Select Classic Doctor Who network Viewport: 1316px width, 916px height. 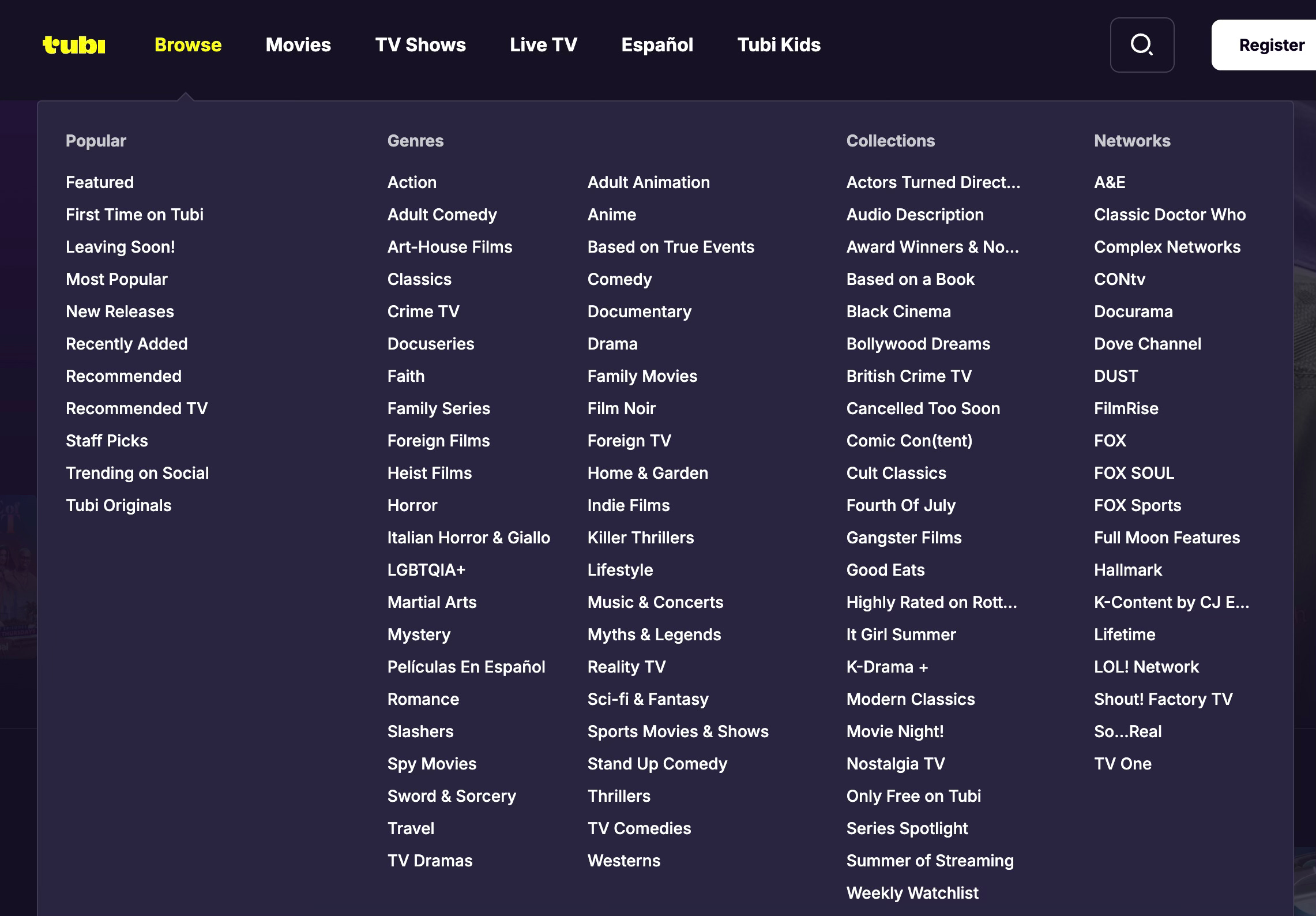[1170, 215]
